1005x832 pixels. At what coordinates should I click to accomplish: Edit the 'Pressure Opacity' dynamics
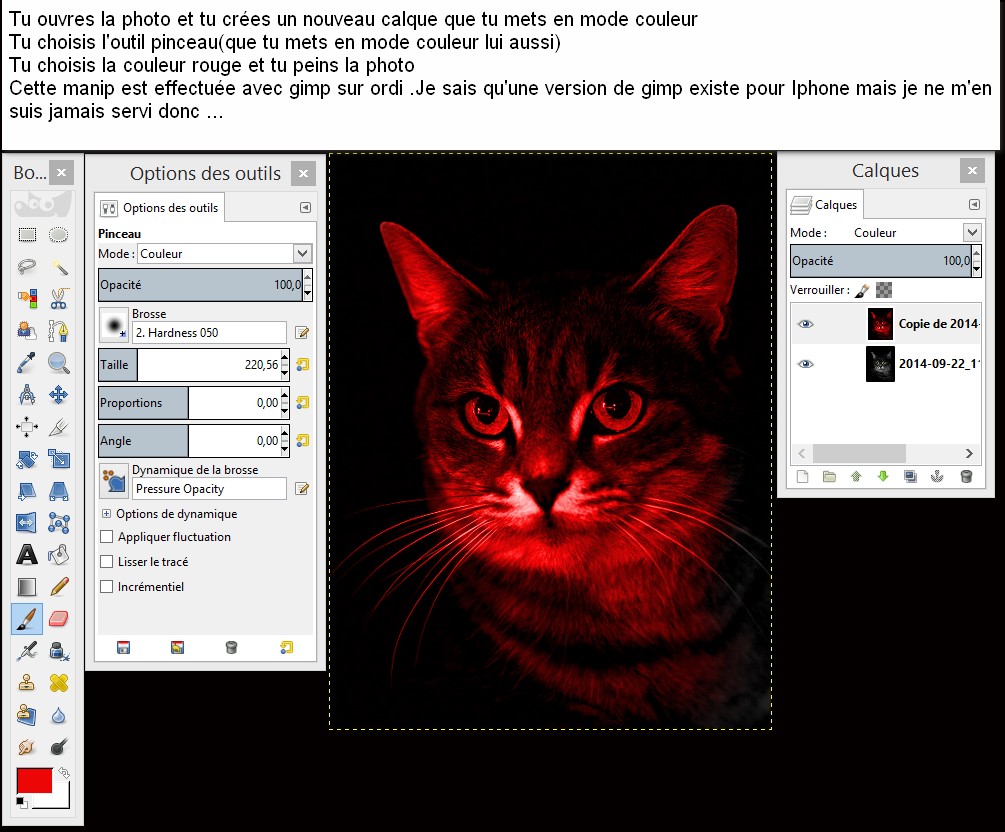point(302,489)
